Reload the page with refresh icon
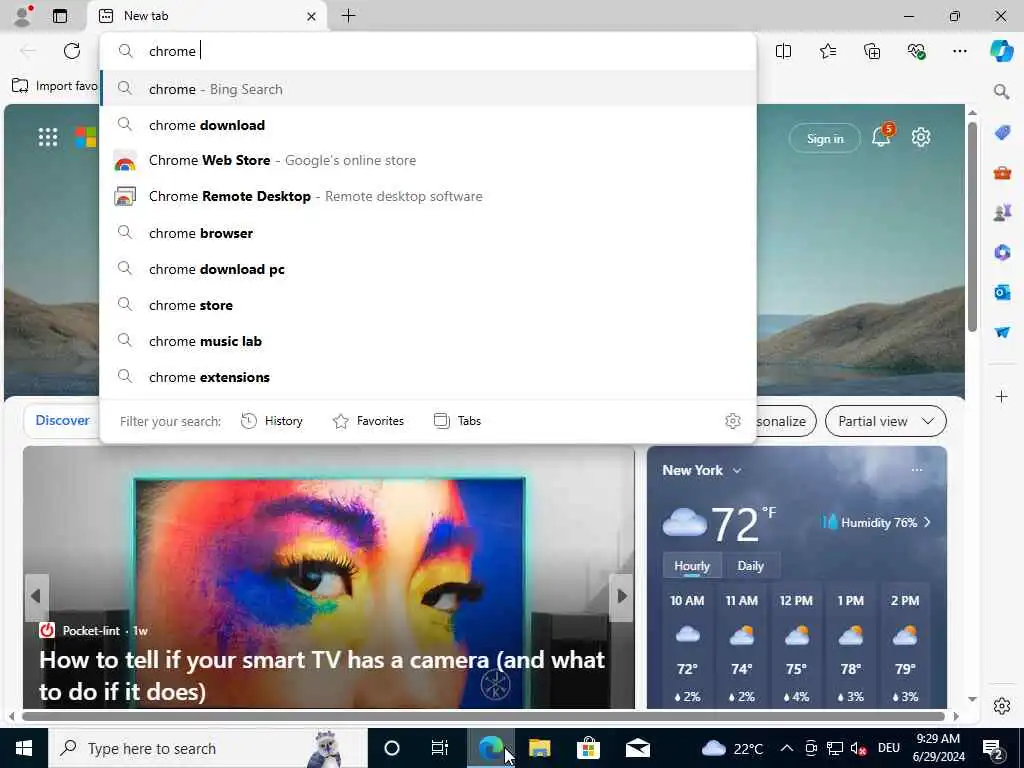The image size is (1024, 768). 72,51
